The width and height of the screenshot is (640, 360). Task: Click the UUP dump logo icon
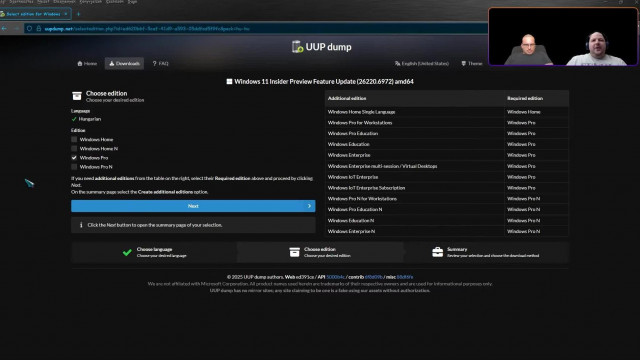(298, 47)
